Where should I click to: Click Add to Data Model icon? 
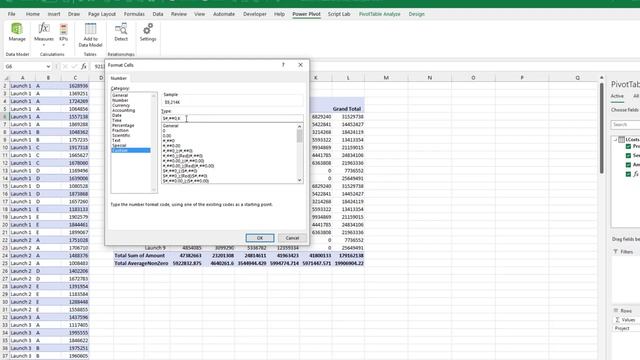[x=90, y=29]
